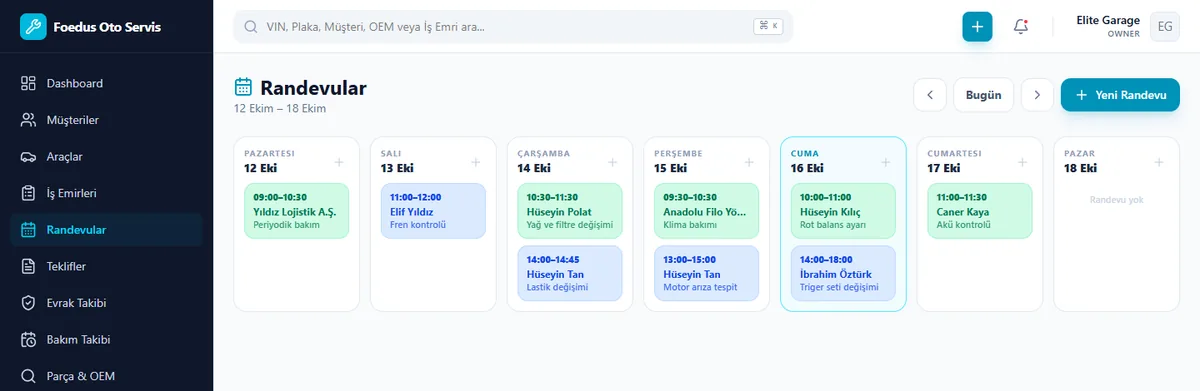Click the ⌘K shortcut badge
Viewport: 1200px width, 391px height.
point(768,26)
